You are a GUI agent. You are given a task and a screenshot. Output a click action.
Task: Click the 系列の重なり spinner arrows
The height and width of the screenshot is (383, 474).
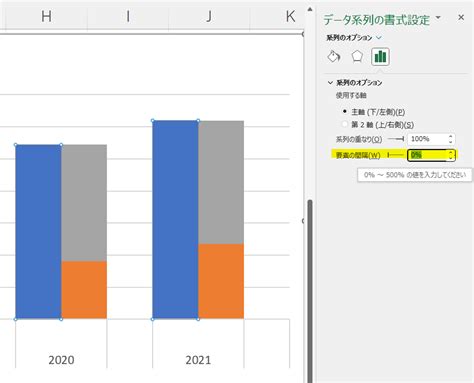(451, 139)
